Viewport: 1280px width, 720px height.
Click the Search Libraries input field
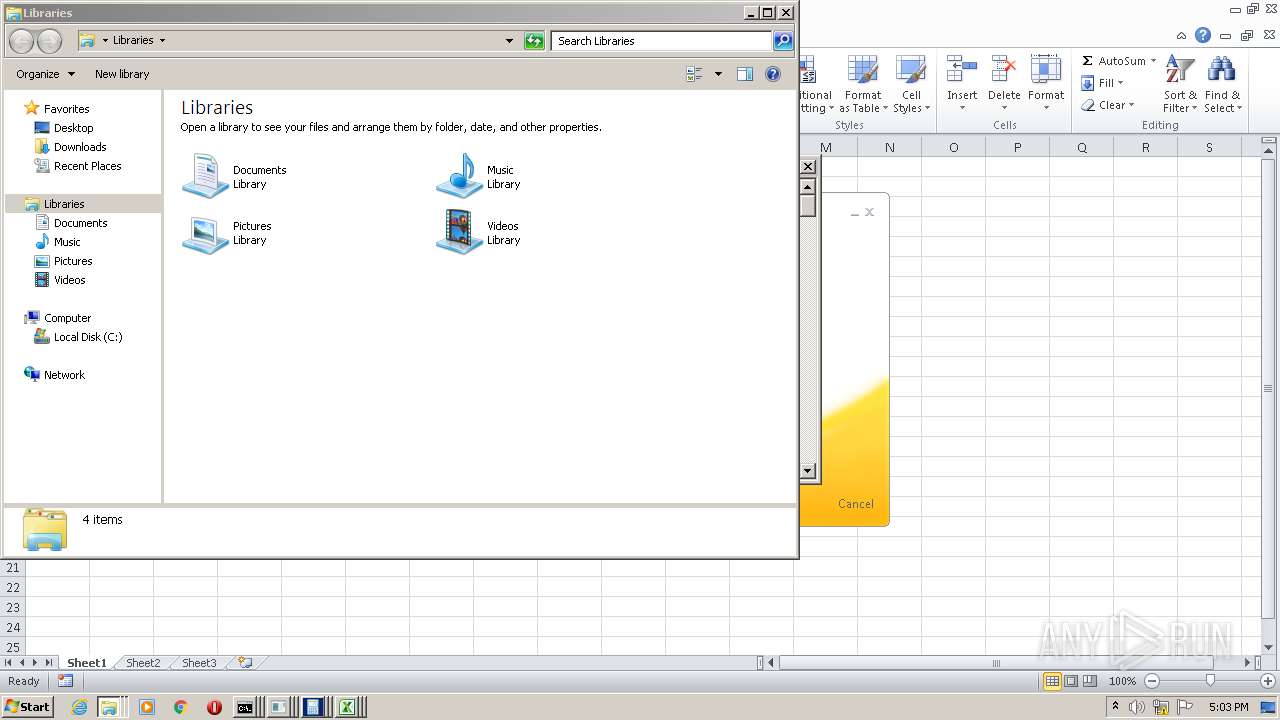(661, 41)
